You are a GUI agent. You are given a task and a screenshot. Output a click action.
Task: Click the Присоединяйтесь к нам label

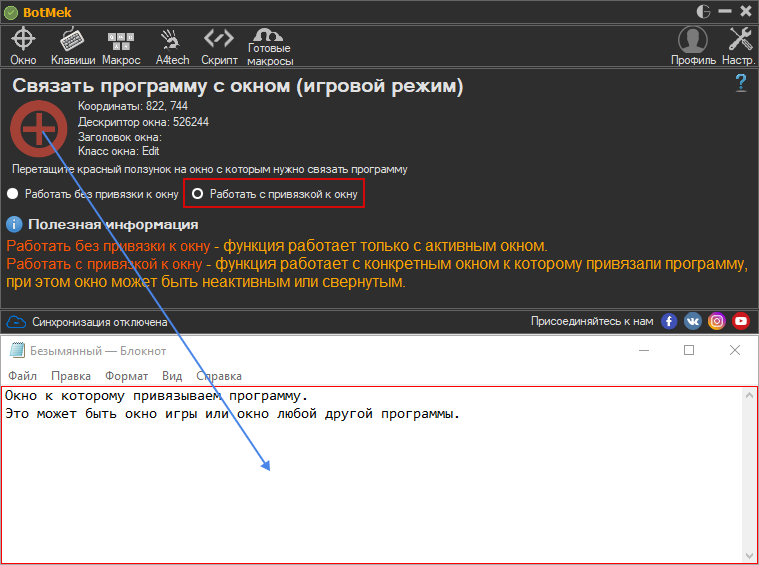click(592, 321)
